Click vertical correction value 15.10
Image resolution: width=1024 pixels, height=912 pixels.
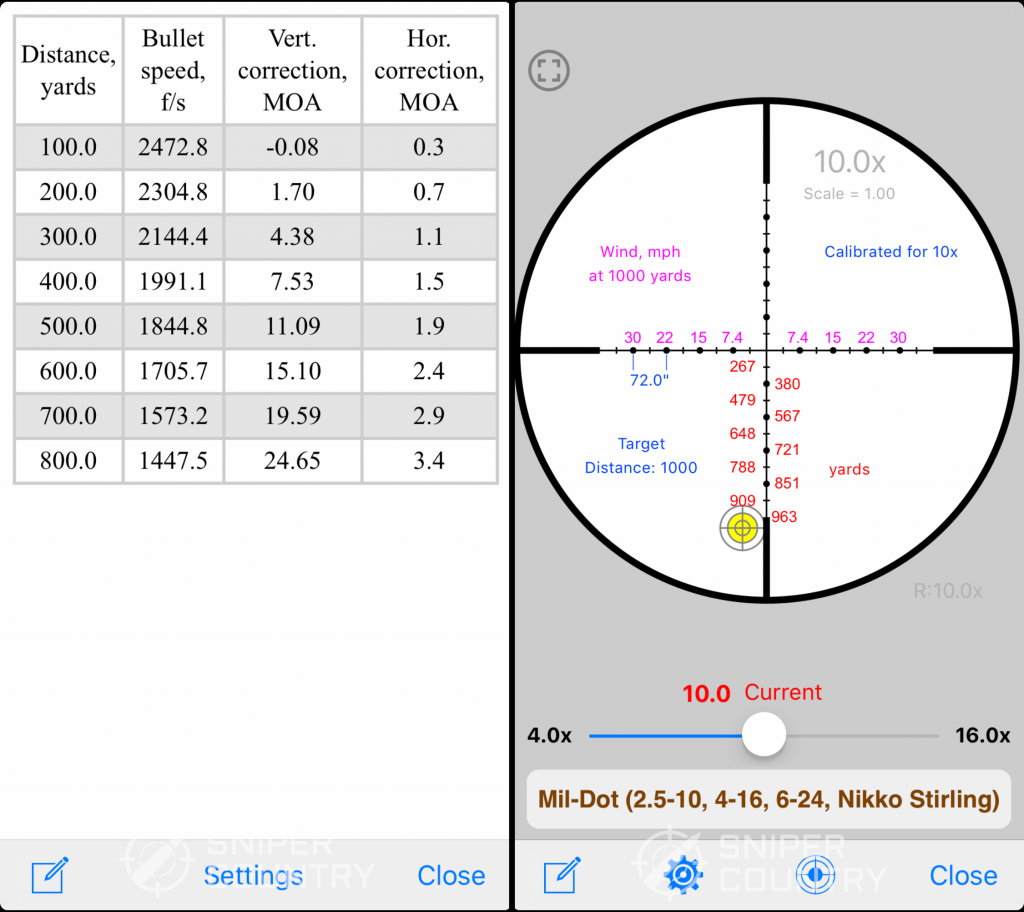coord(293,371)
